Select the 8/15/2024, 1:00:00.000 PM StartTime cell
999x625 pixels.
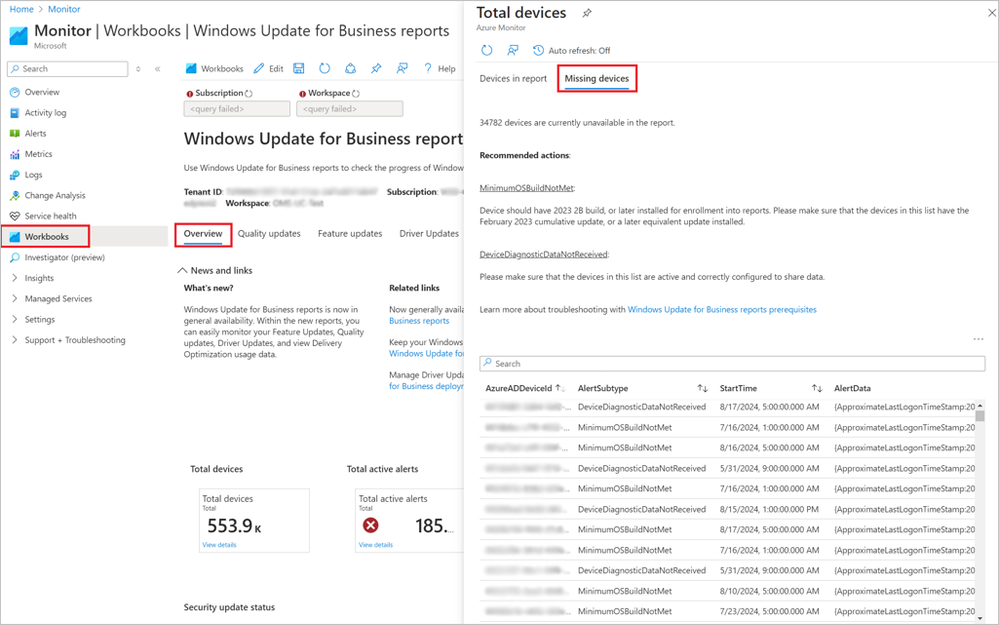point(770,510)
